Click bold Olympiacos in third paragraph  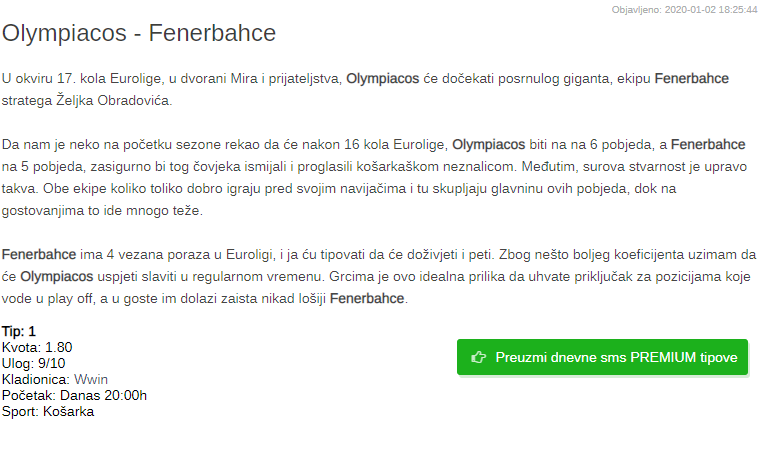[57, 276]
